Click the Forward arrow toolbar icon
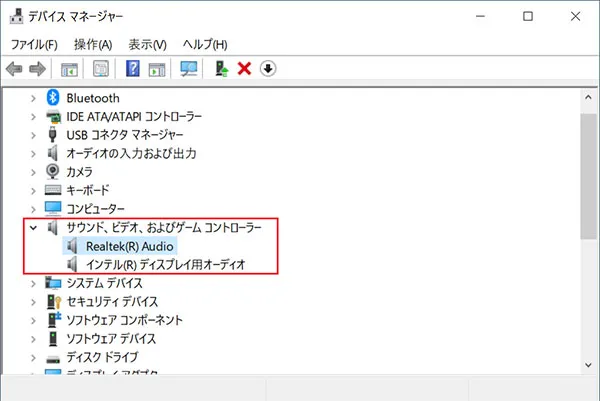Image resolution: width=600 pixels, height=401 pixels. (37, 69)
